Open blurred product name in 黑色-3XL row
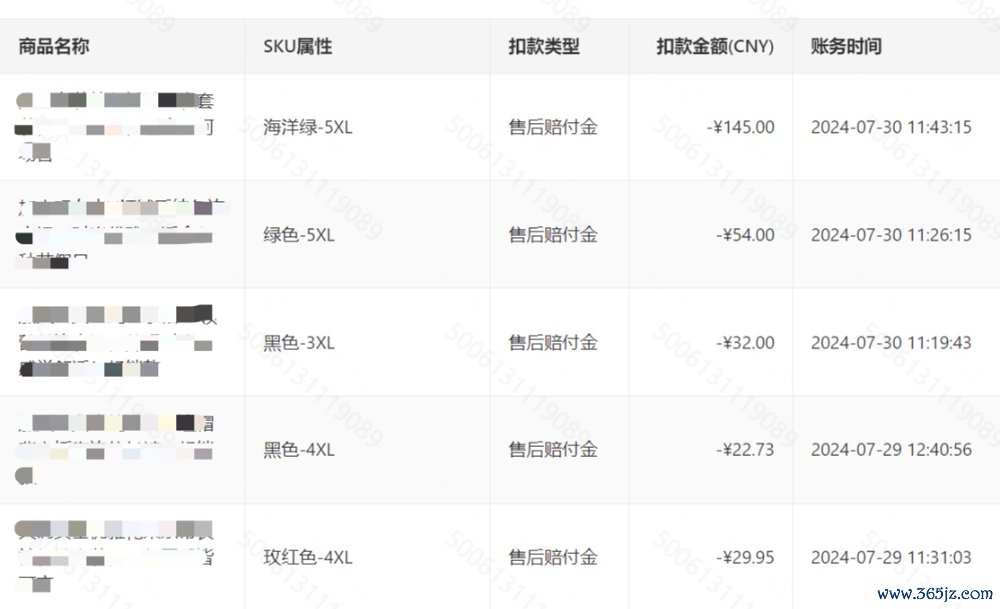 point(115,342)
